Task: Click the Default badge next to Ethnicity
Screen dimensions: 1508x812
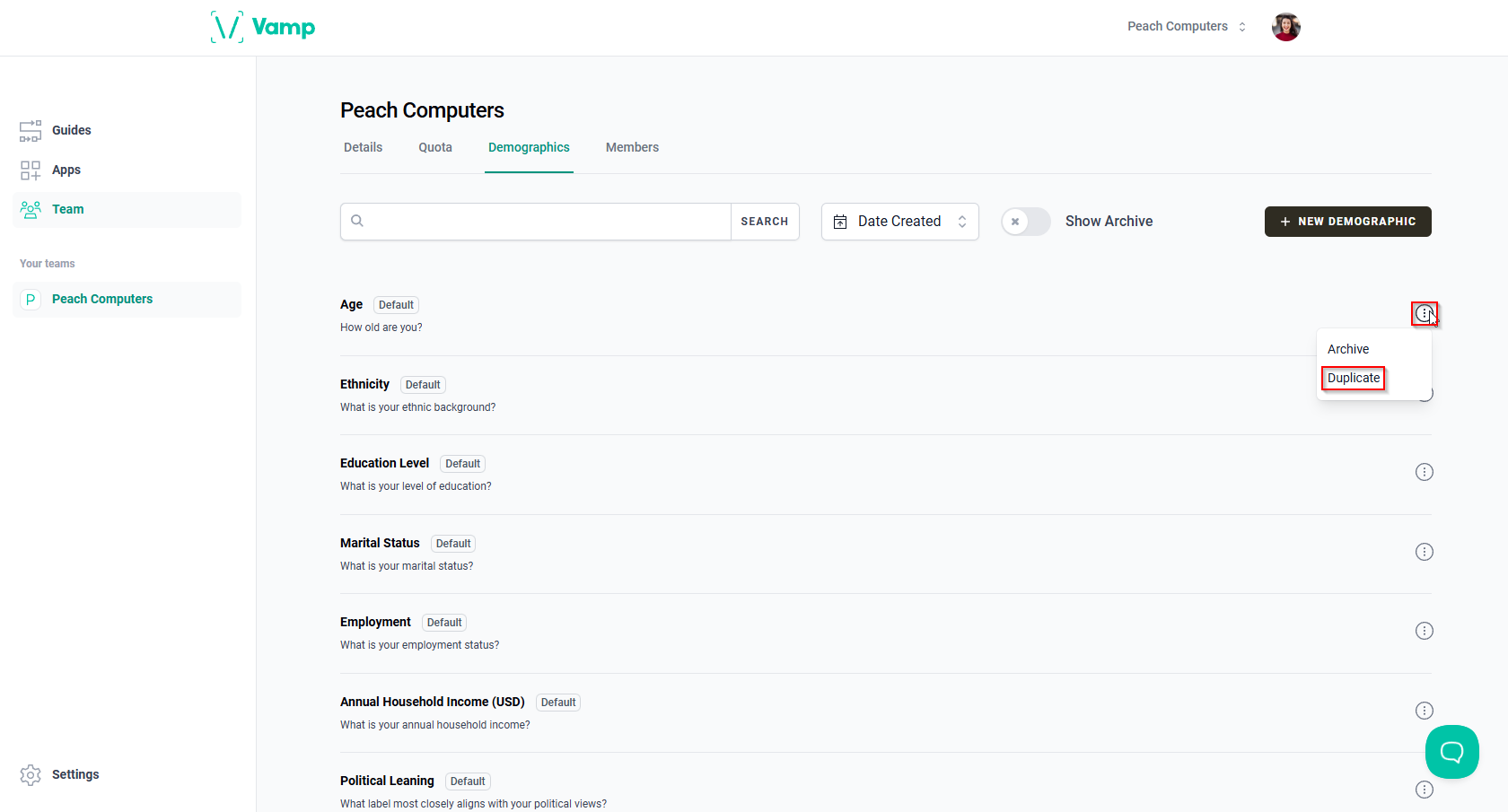Action: click(x=423, y=385)
